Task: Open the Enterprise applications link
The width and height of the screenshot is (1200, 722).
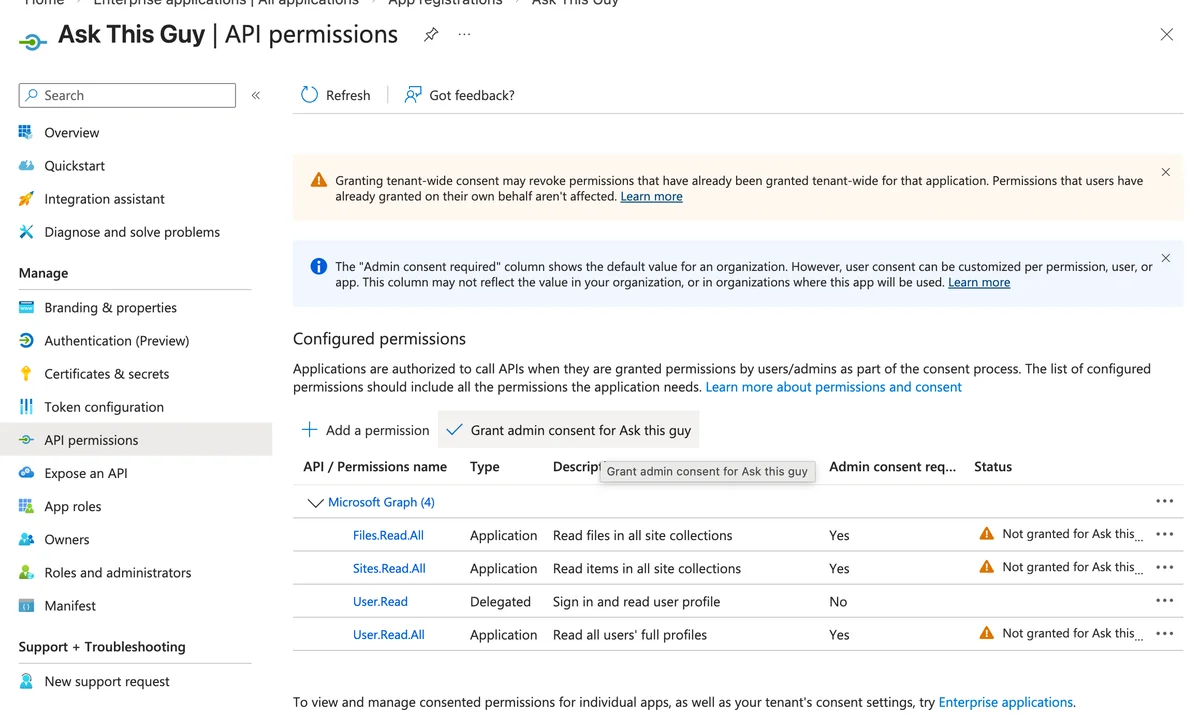Action: pyautogui.click(x=1005, y=702)
